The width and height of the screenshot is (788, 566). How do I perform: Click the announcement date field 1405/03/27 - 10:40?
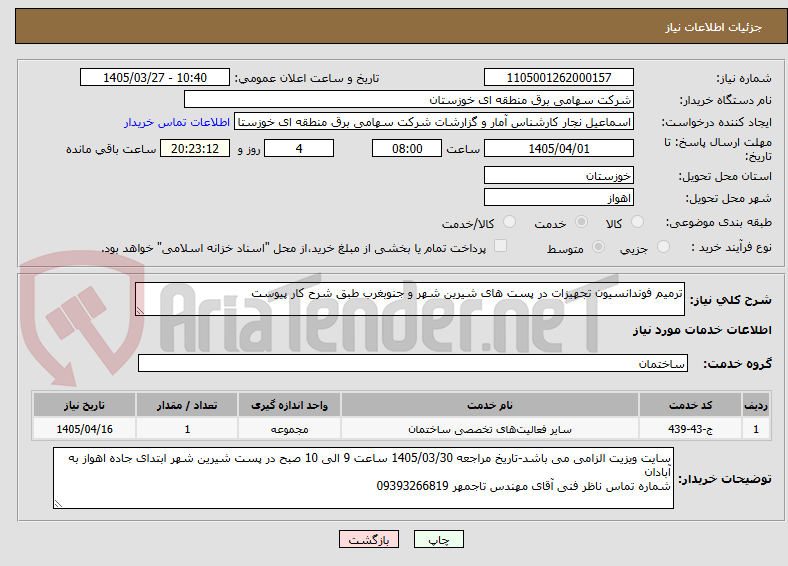155,77
